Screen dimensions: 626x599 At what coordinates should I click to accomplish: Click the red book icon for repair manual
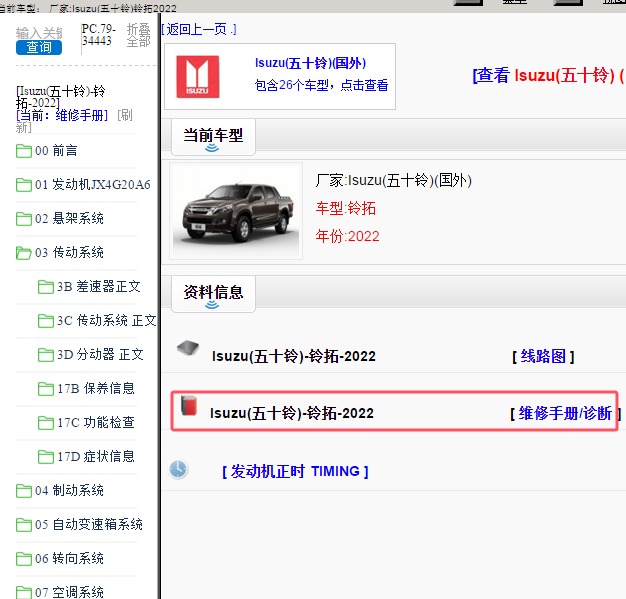pos(189,406)
